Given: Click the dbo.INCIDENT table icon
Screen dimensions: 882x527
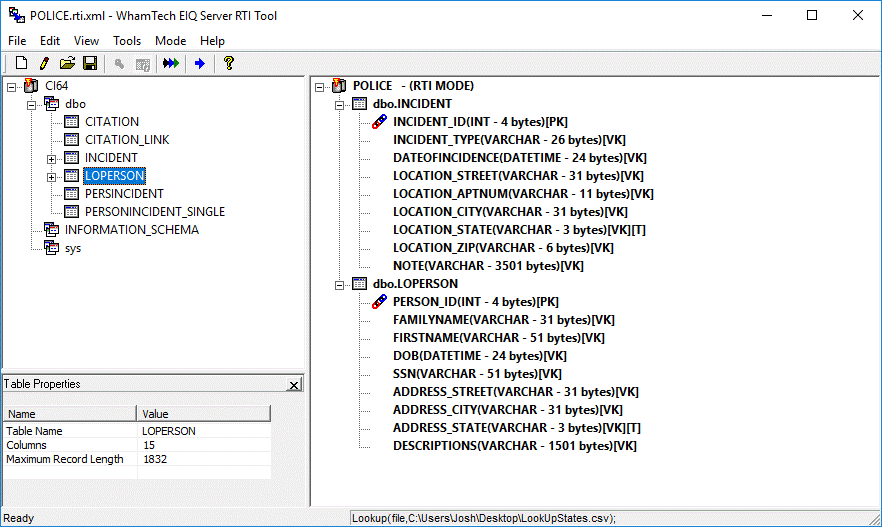Looking at the screenshot, I should pyautogui.click(x=359, y=103).
